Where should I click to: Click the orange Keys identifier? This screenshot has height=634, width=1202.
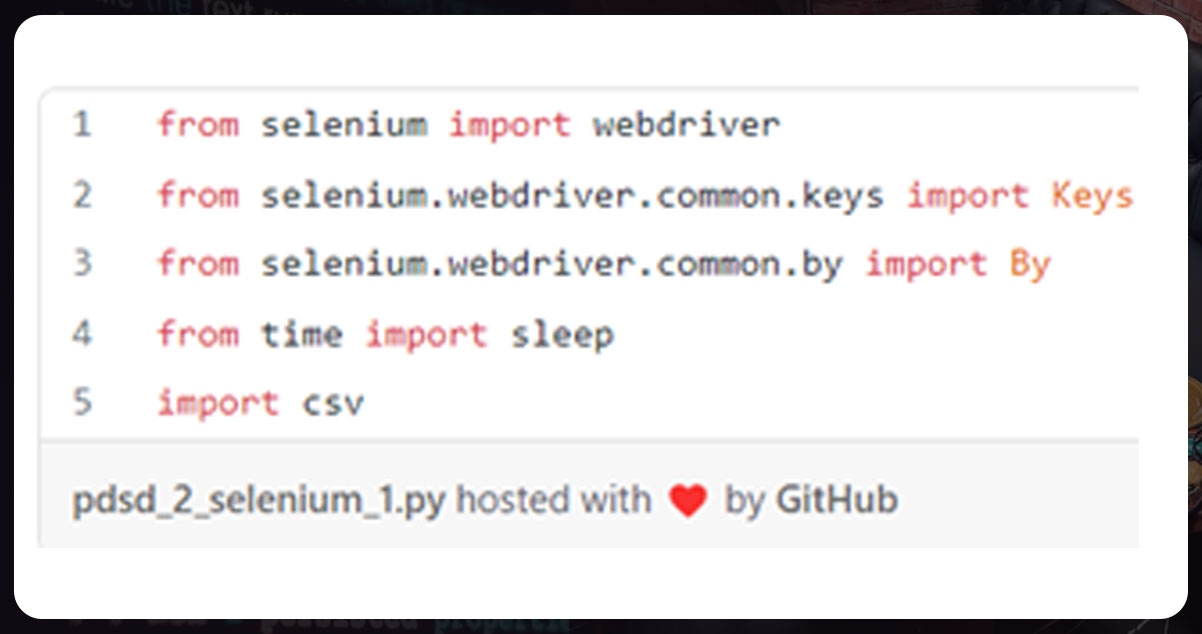pos(1091,195)
